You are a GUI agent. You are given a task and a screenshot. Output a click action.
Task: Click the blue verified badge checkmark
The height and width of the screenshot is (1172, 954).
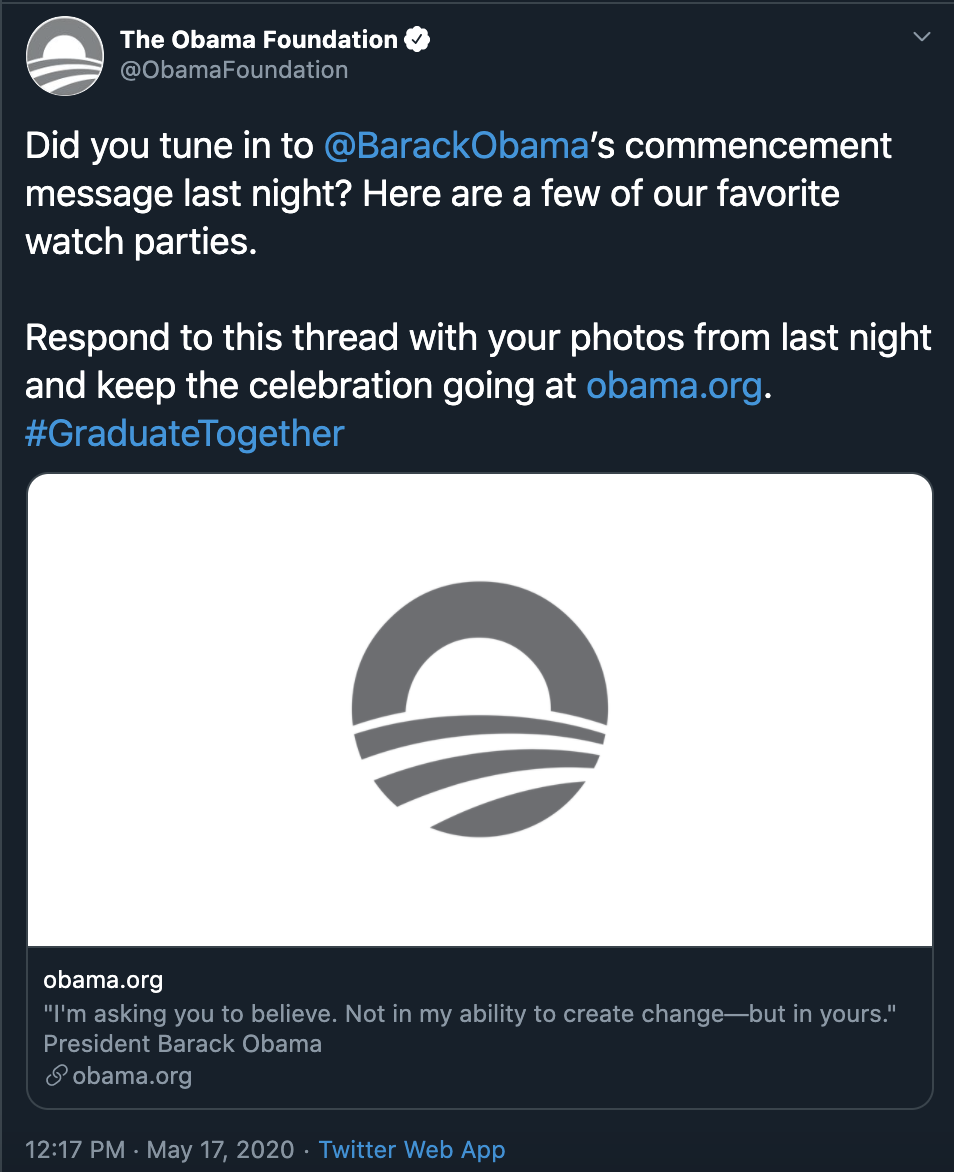click(417, 39)
